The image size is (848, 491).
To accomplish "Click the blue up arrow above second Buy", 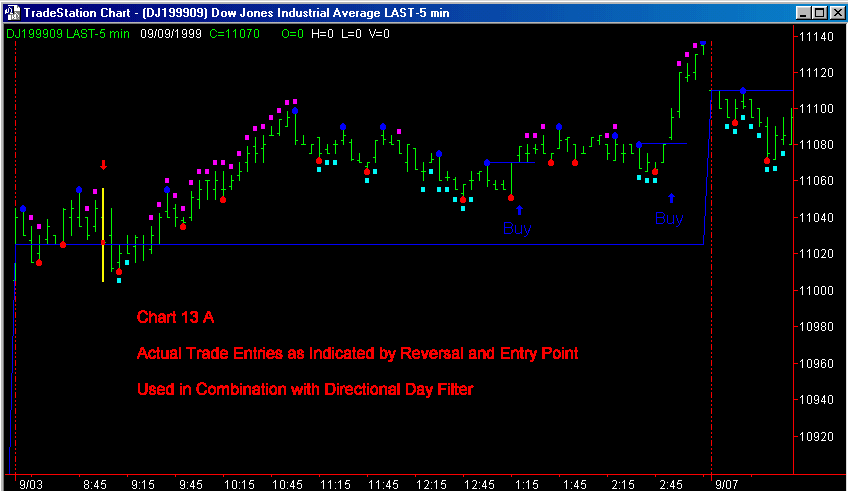I will click(672, 198).
